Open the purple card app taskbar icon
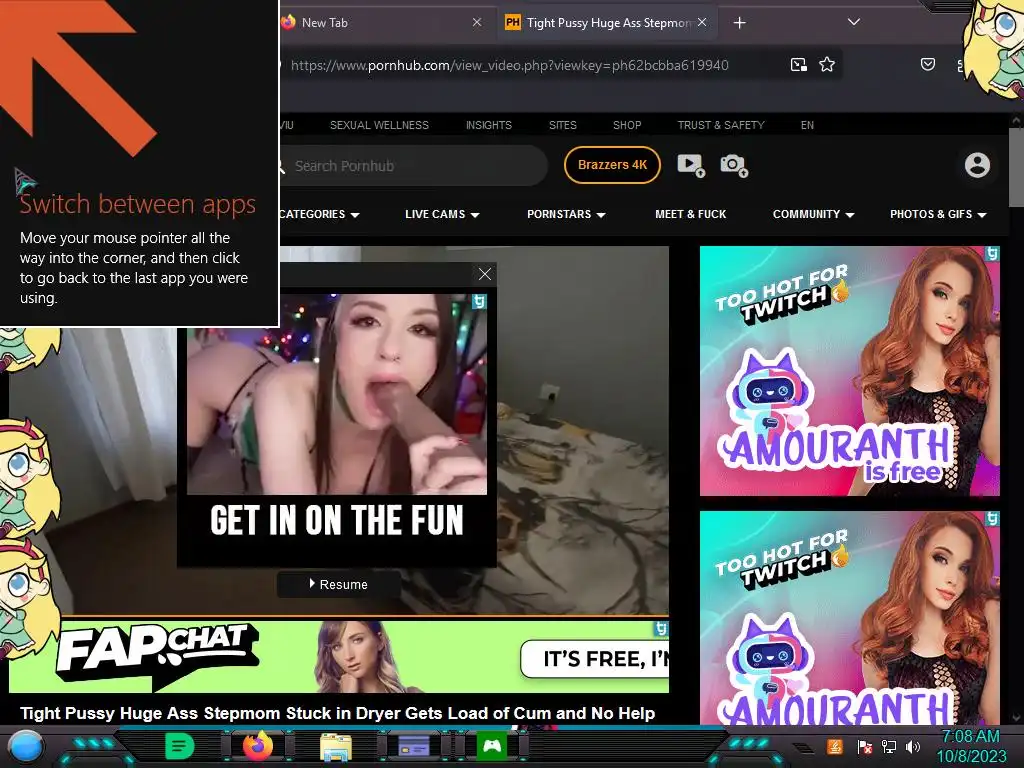The image size is (1024, 768). point(414,746)
